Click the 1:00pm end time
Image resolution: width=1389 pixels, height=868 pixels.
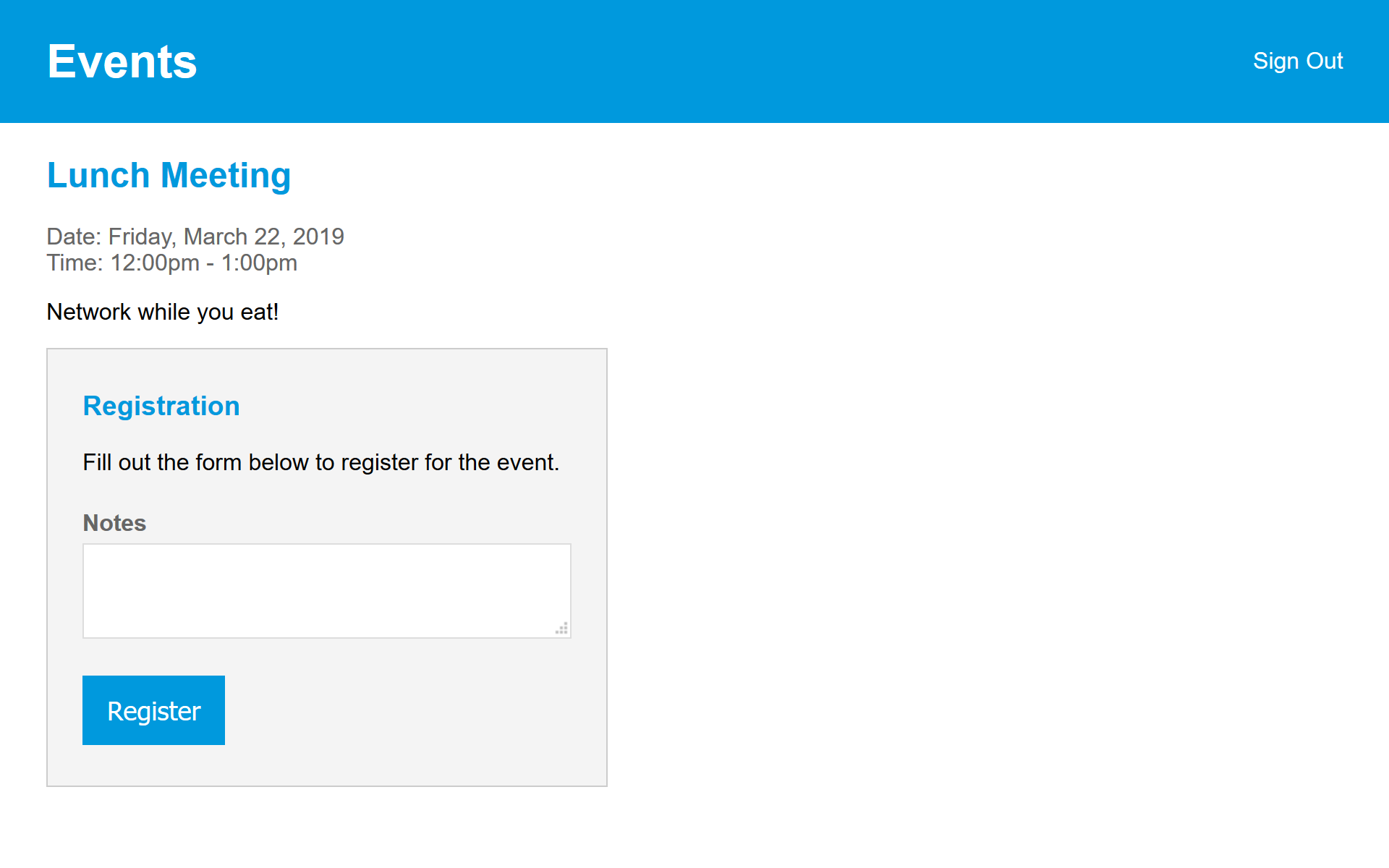(259, 263)
